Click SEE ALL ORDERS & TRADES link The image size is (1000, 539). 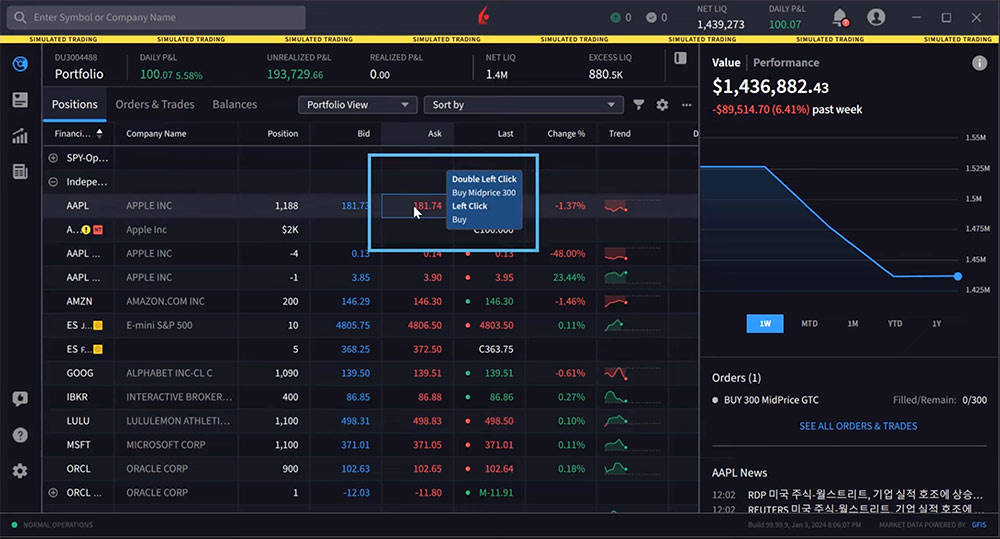click(858, 426)
